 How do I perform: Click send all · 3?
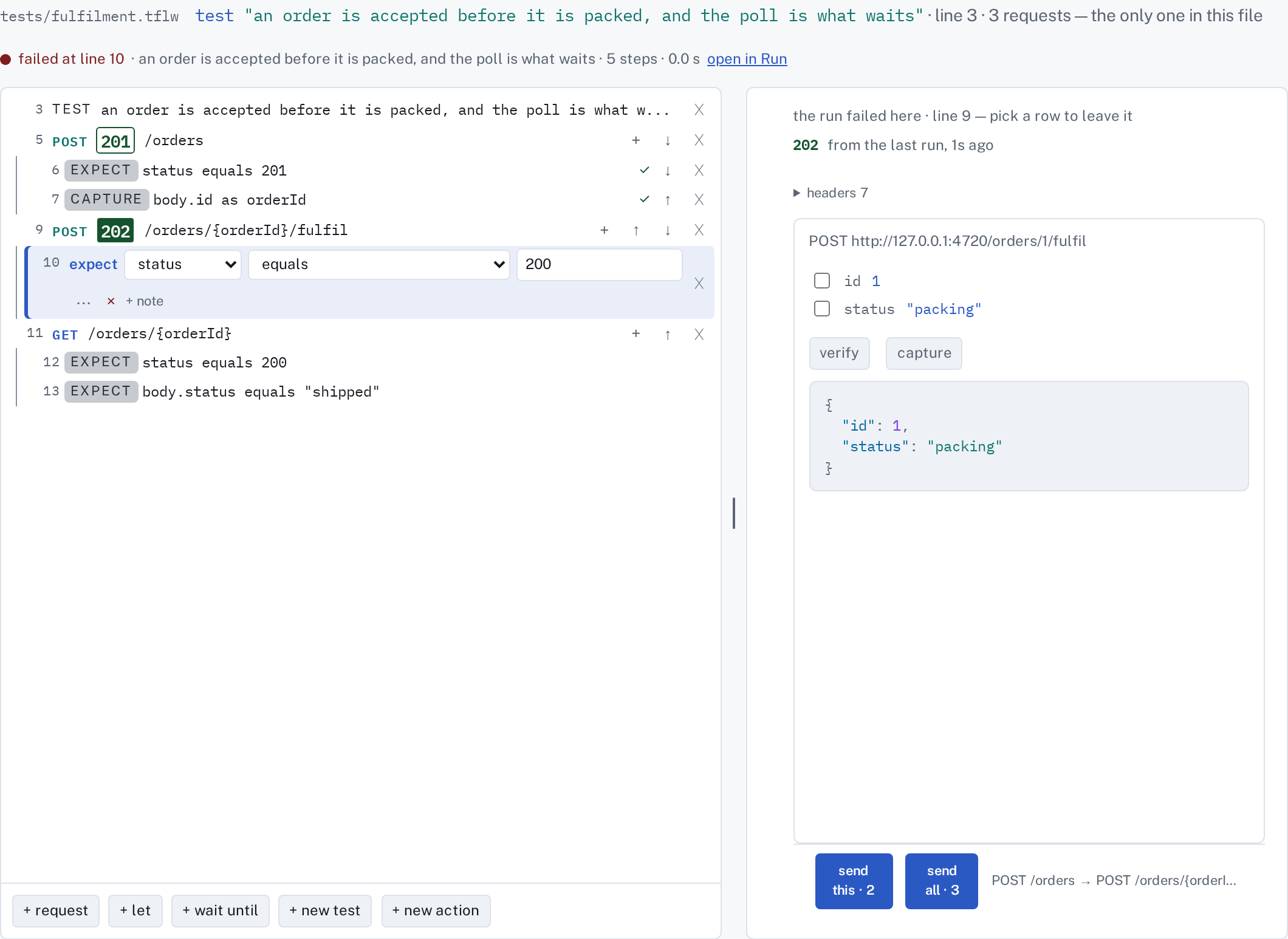941,881
